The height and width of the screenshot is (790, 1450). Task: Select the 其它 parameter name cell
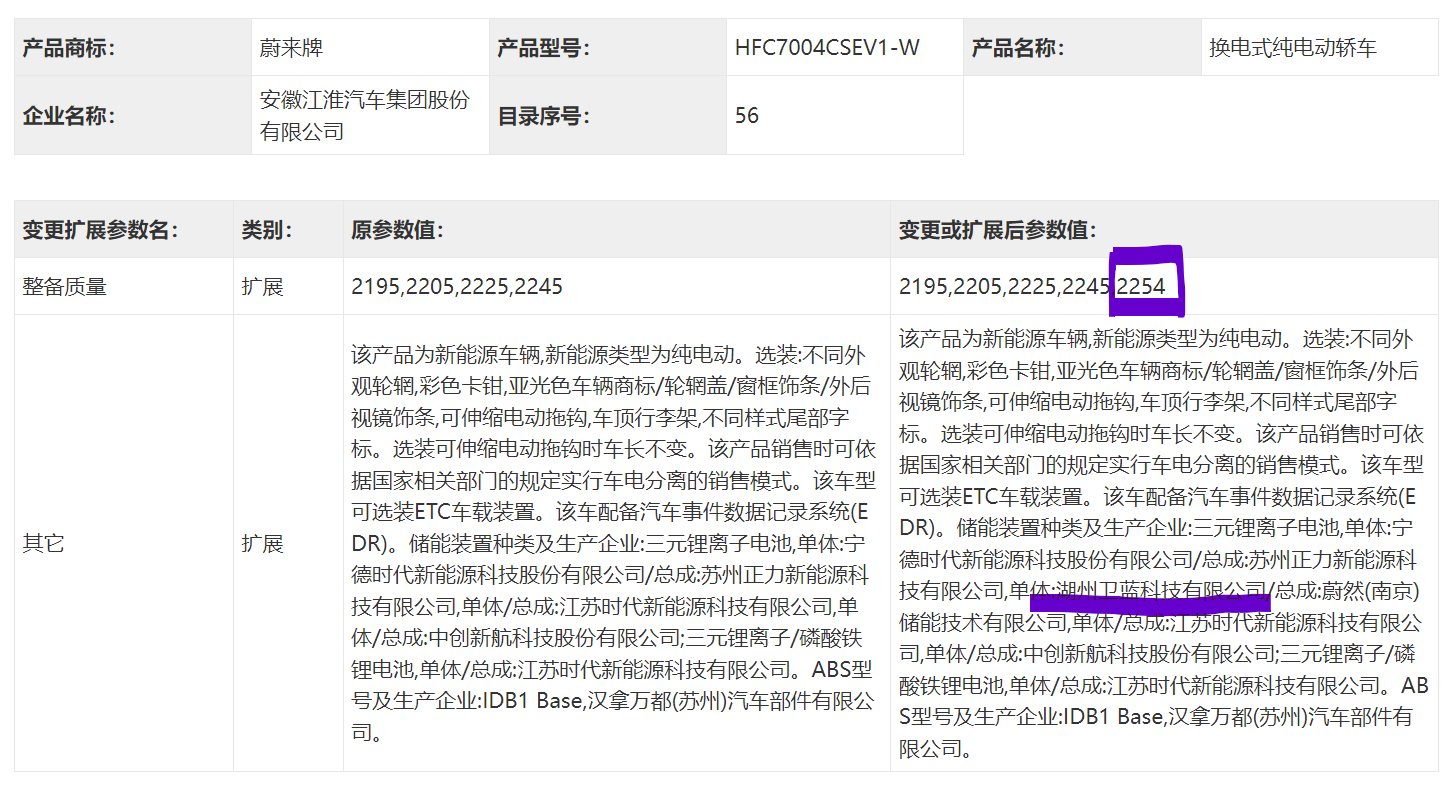(123, 543)
